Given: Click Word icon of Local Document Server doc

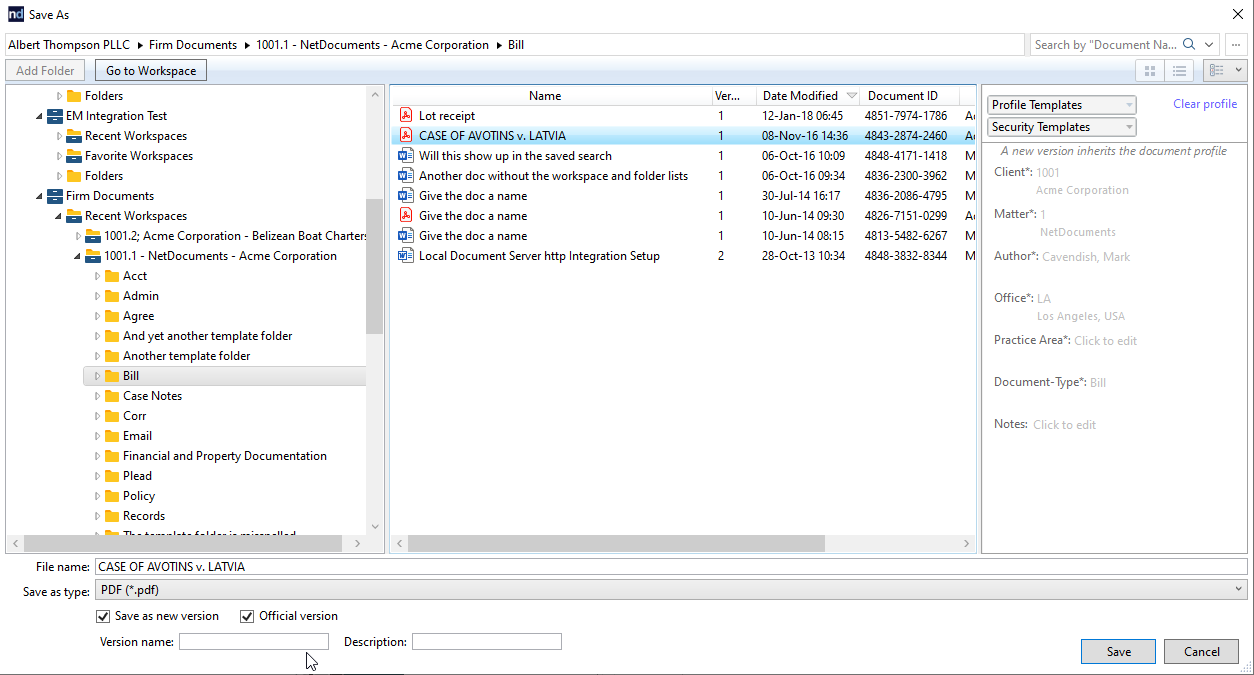Looking at the screenshot, I should 406,256.
